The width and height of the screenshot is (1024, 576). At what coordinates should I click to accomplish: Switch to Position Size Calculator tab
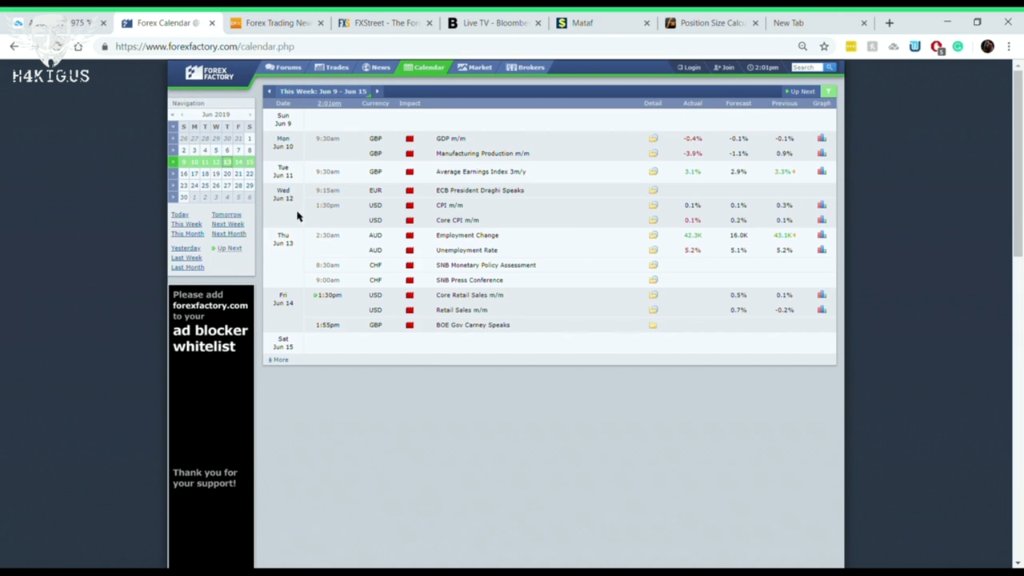711,23
